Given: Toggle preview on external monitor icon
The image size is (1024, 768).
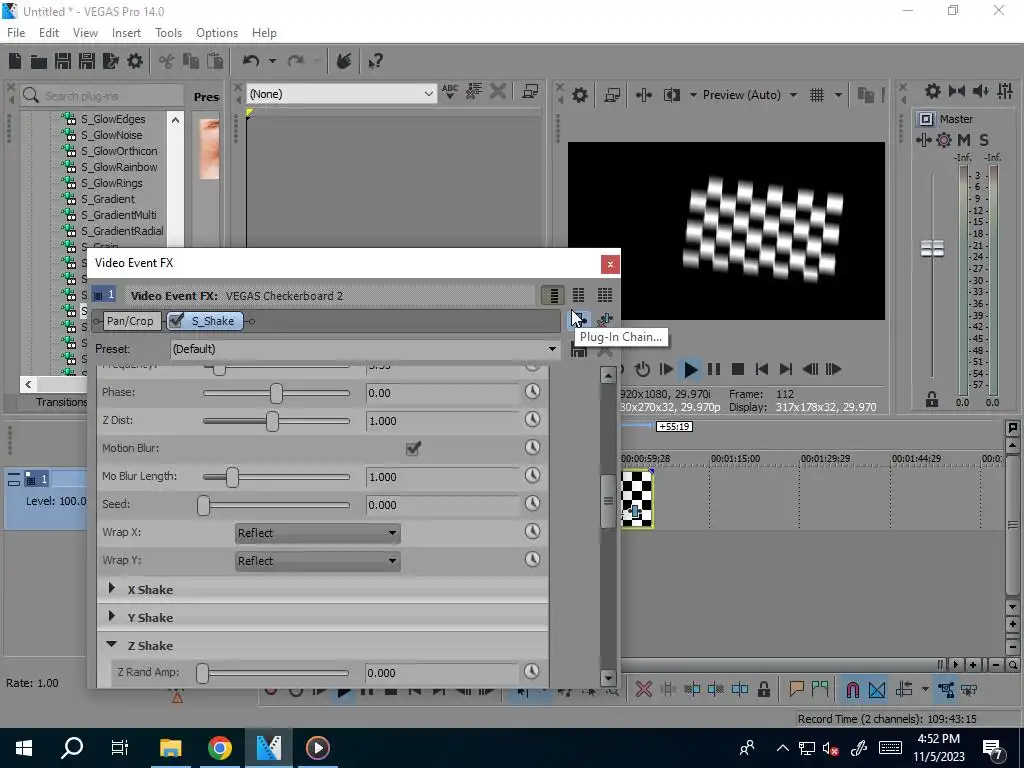Looking at the screenshot, I should coord(612,95).
